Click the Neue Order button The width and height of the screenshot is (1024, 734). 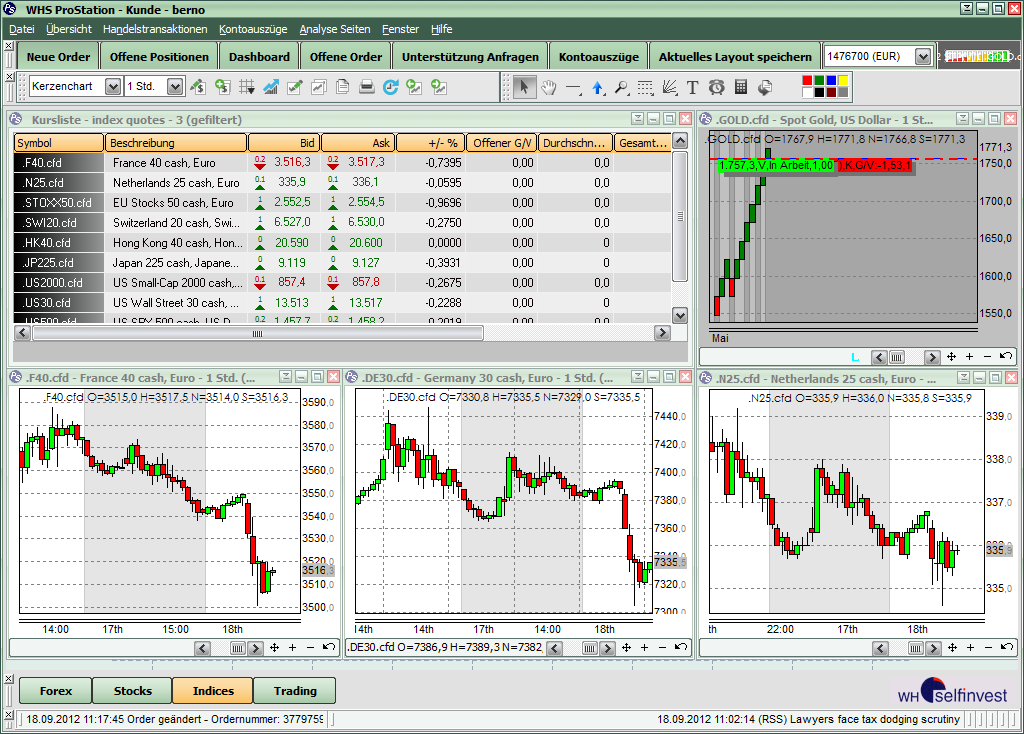[x=58, y=57]
